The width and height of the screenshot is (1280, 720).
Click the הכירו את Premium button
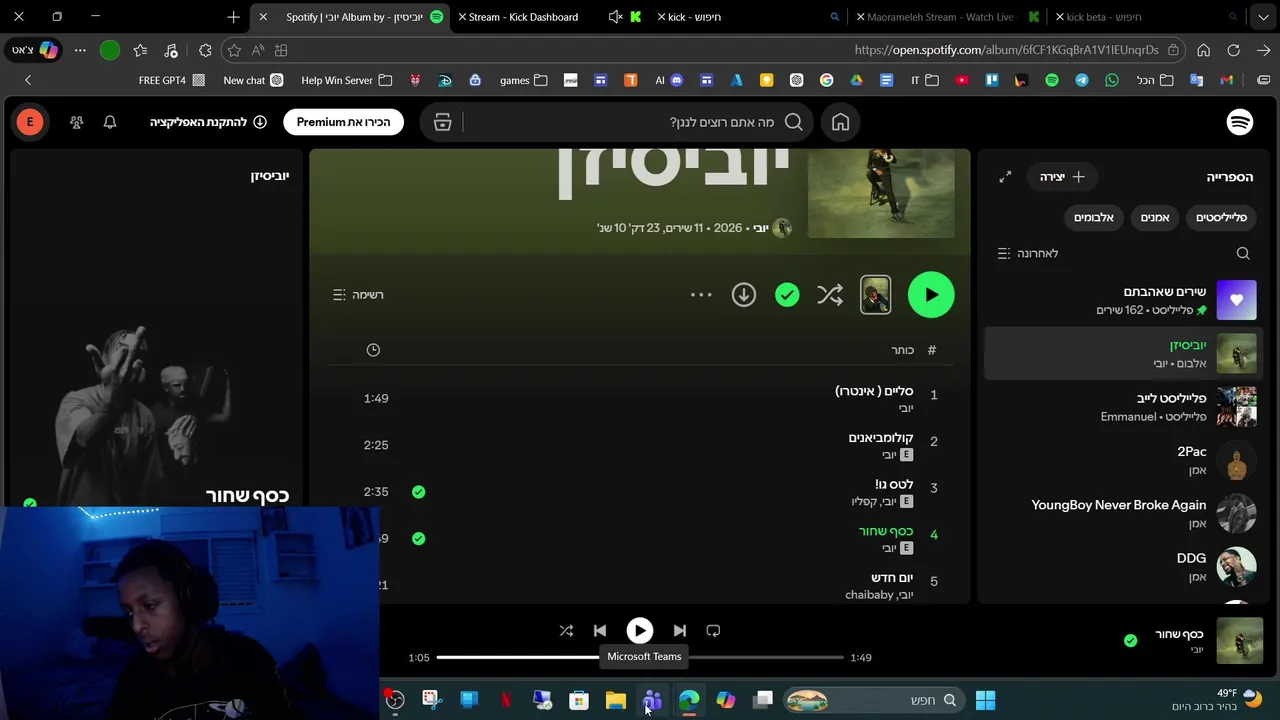point(343,122)
